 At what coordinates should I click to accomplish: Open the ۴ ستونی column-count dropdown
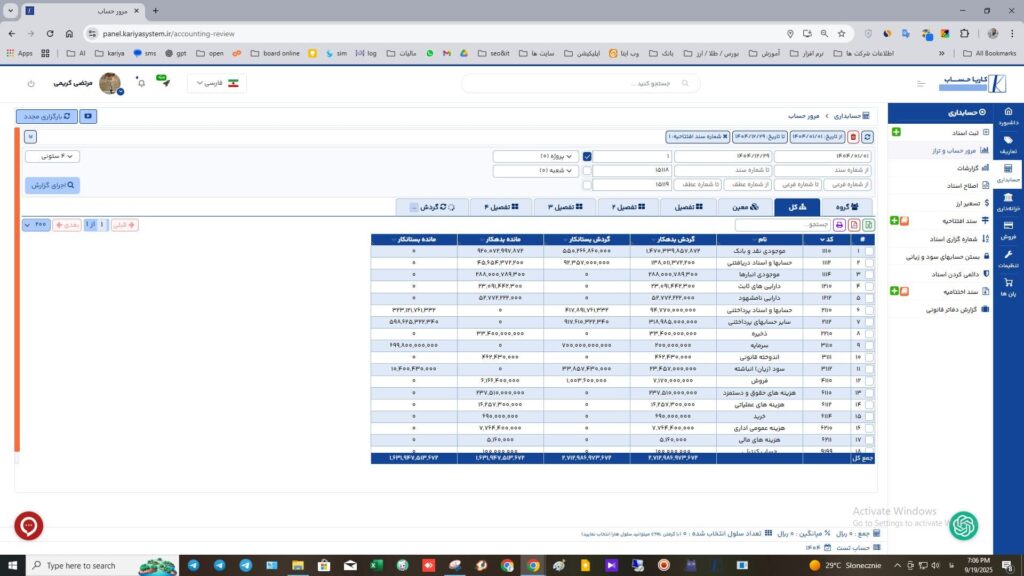[x=52, y=156]
